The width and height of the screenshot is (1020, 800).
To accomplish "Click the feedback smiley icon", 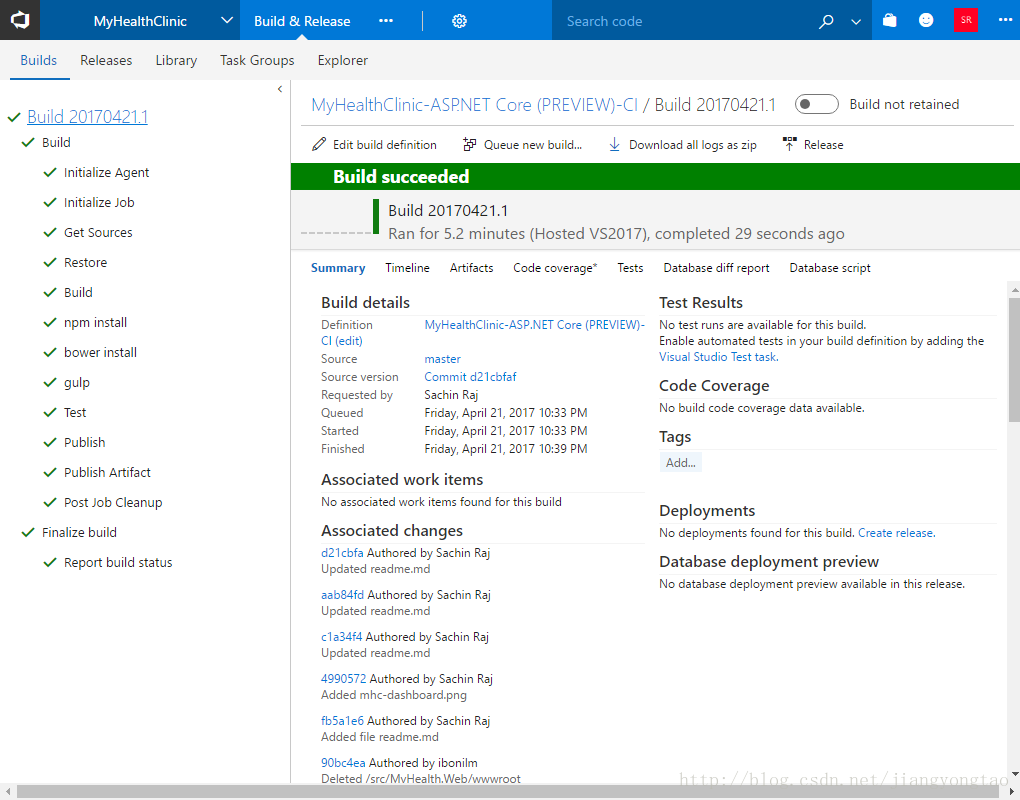I will pyautogui.click(x=926, y=20).
